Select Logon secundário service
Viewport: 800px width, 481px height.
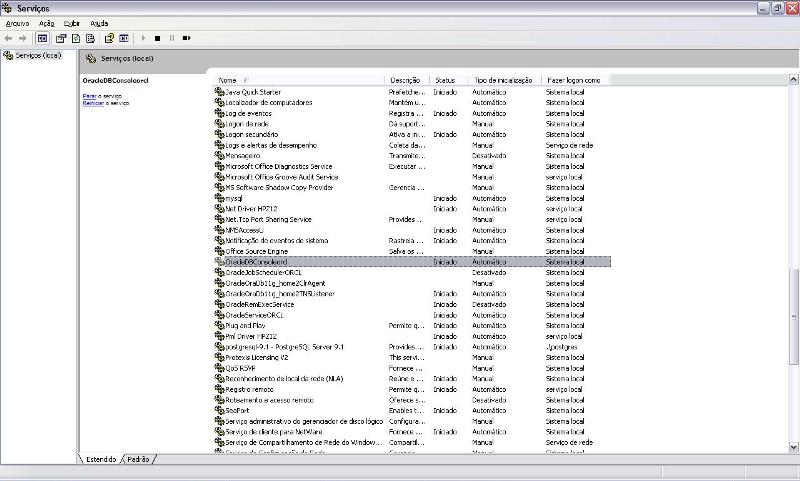click(252, 135)
